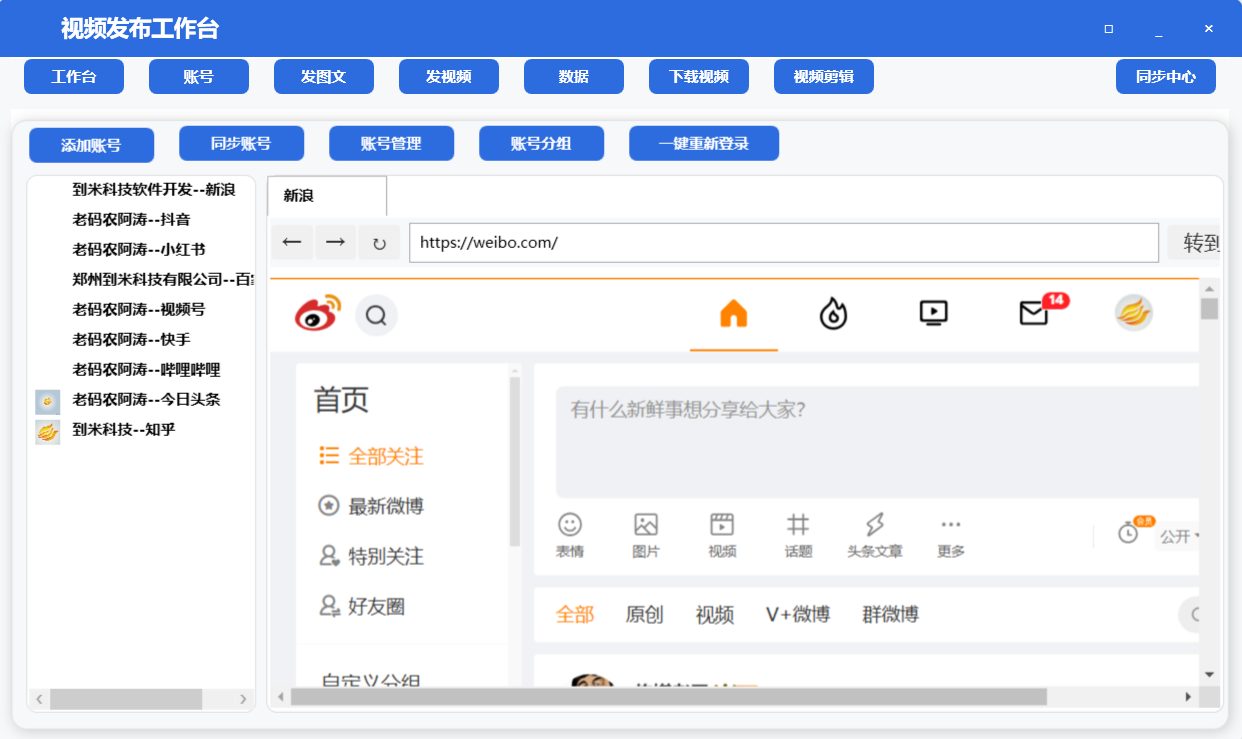Switch feed to 原创 tab
Image resolution: width=1242 pixels, height=739 pixels.
point(644,614)
